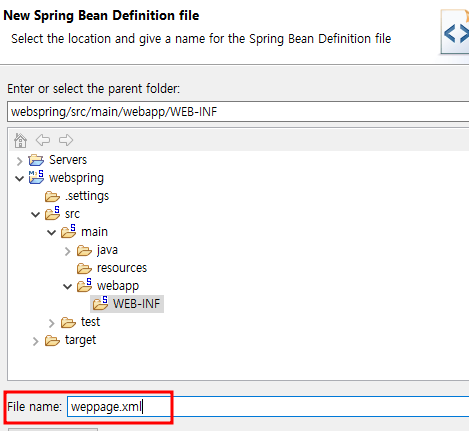Select the src folder icon
The height and width of the screenshot is (431, 469).
click(x=52, y=213)
